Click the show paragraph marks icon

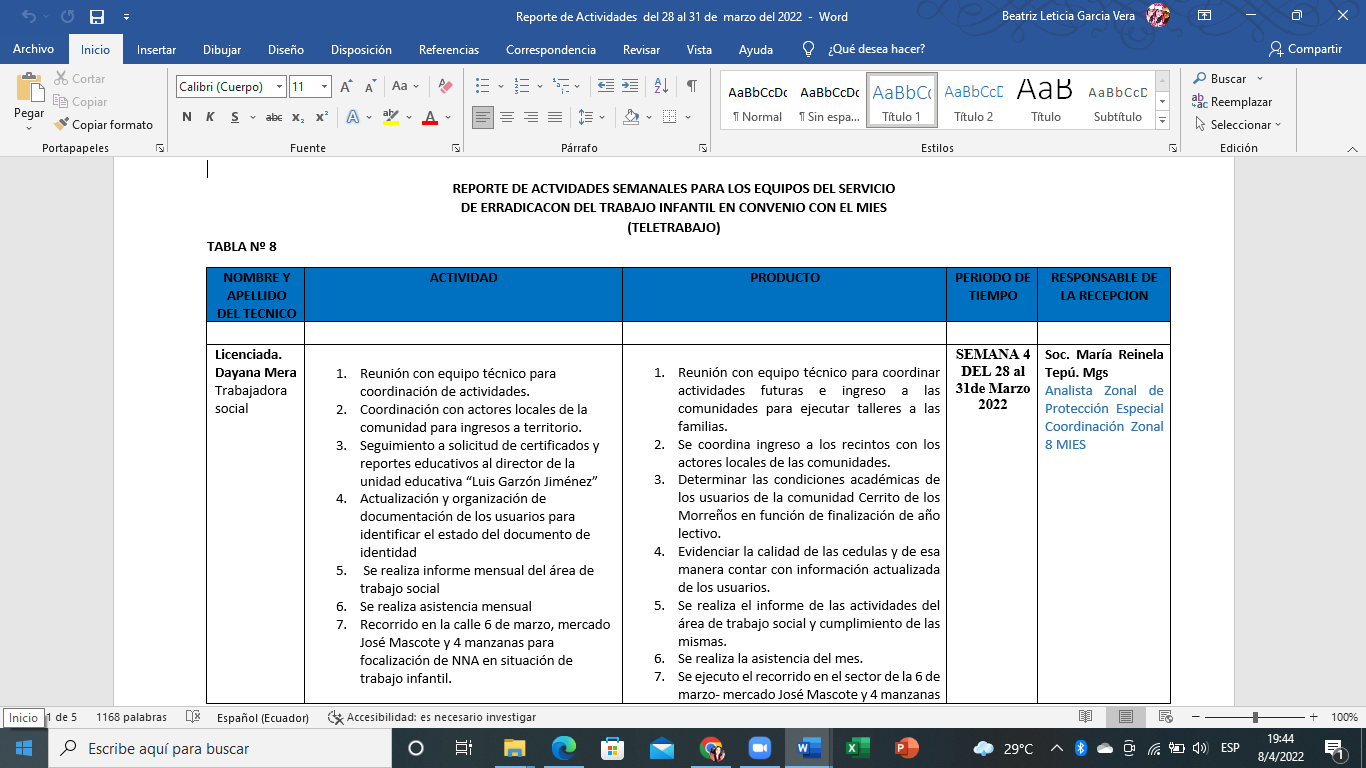coord(691,86)
